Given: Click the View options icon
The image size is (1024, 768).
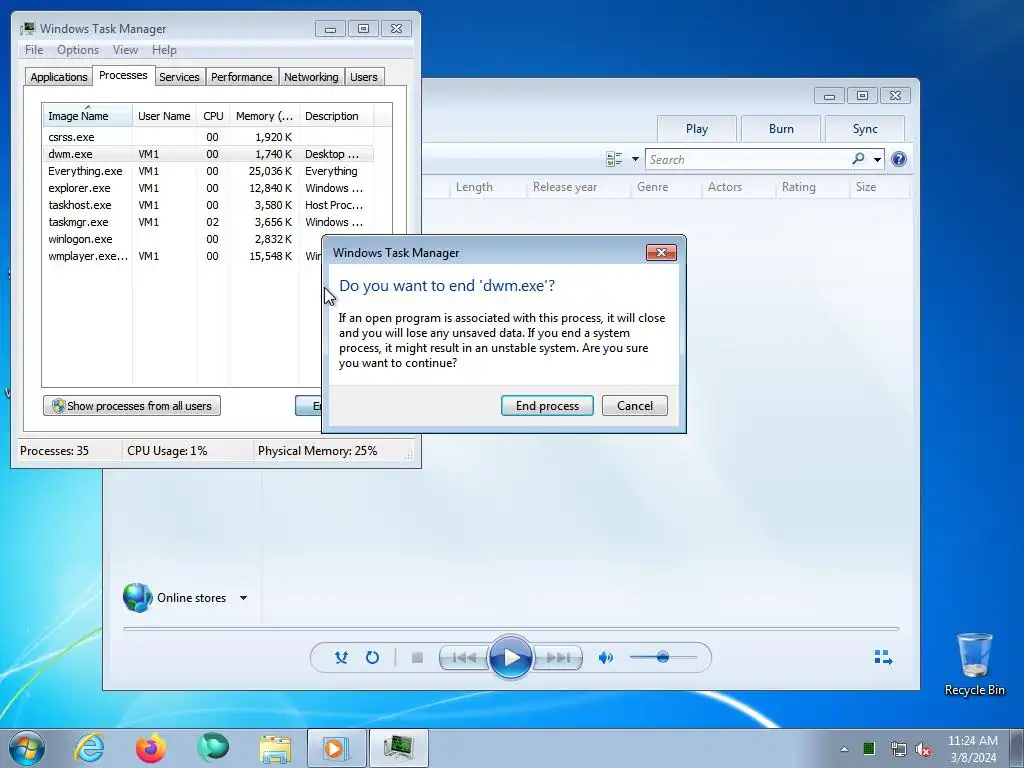Looking at the screenshot, I should click(614, 159).
